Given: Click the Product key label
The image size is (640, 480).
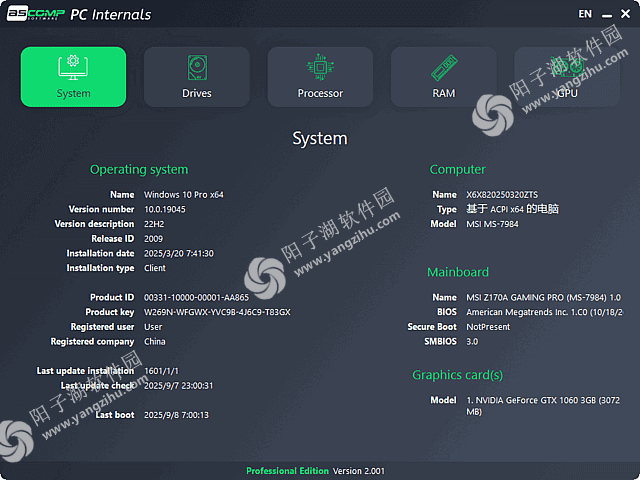Looking at the screenshot, I should 110,312.
